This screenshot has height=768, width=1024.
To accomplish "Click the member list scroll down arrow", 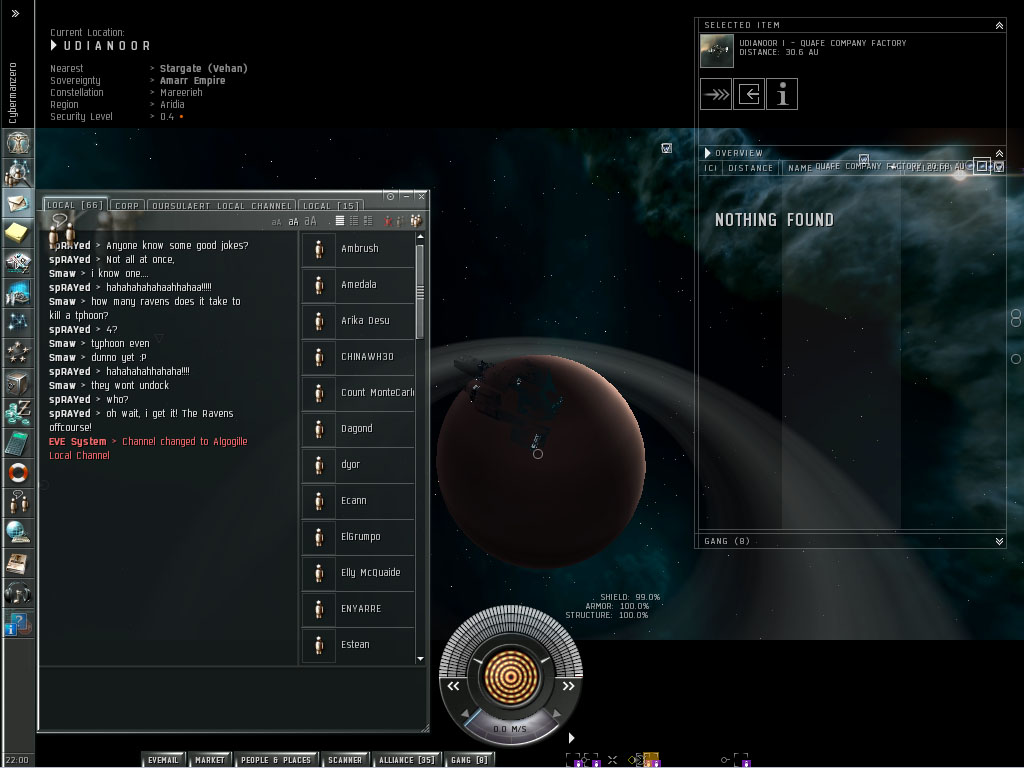I will [420, 659].
